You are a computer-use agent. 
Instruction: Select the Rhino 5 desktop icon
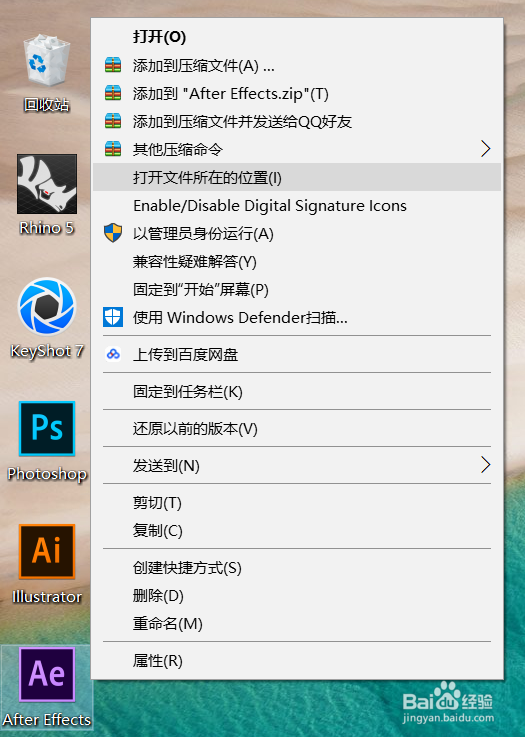(x=47, y=184)
